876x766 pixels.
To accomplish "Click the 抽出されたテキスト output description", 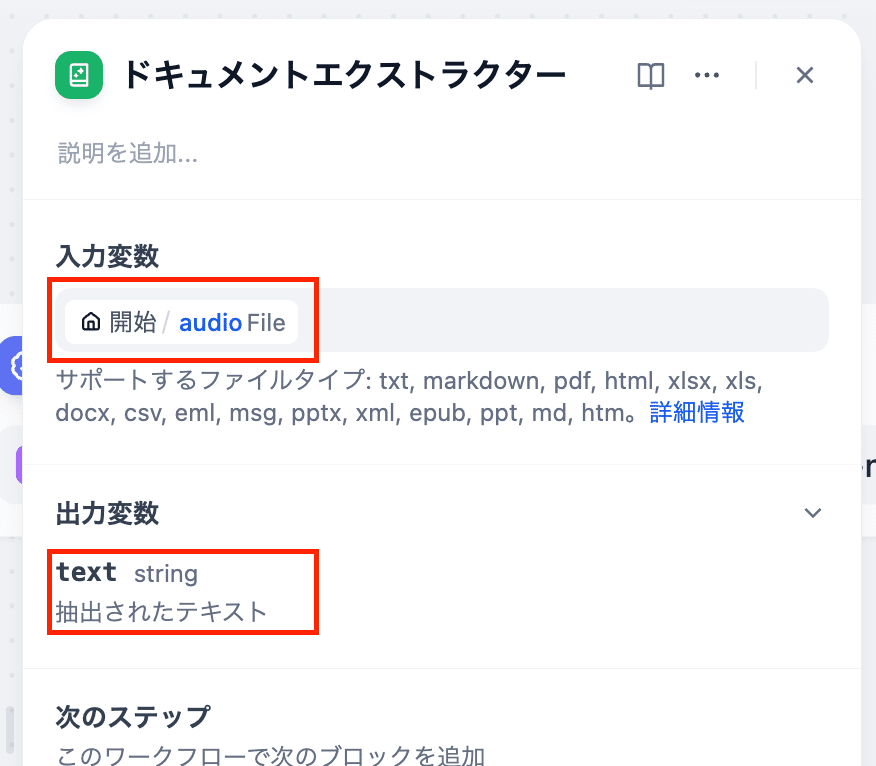I will pyautogui.click(x=162, y=611).
